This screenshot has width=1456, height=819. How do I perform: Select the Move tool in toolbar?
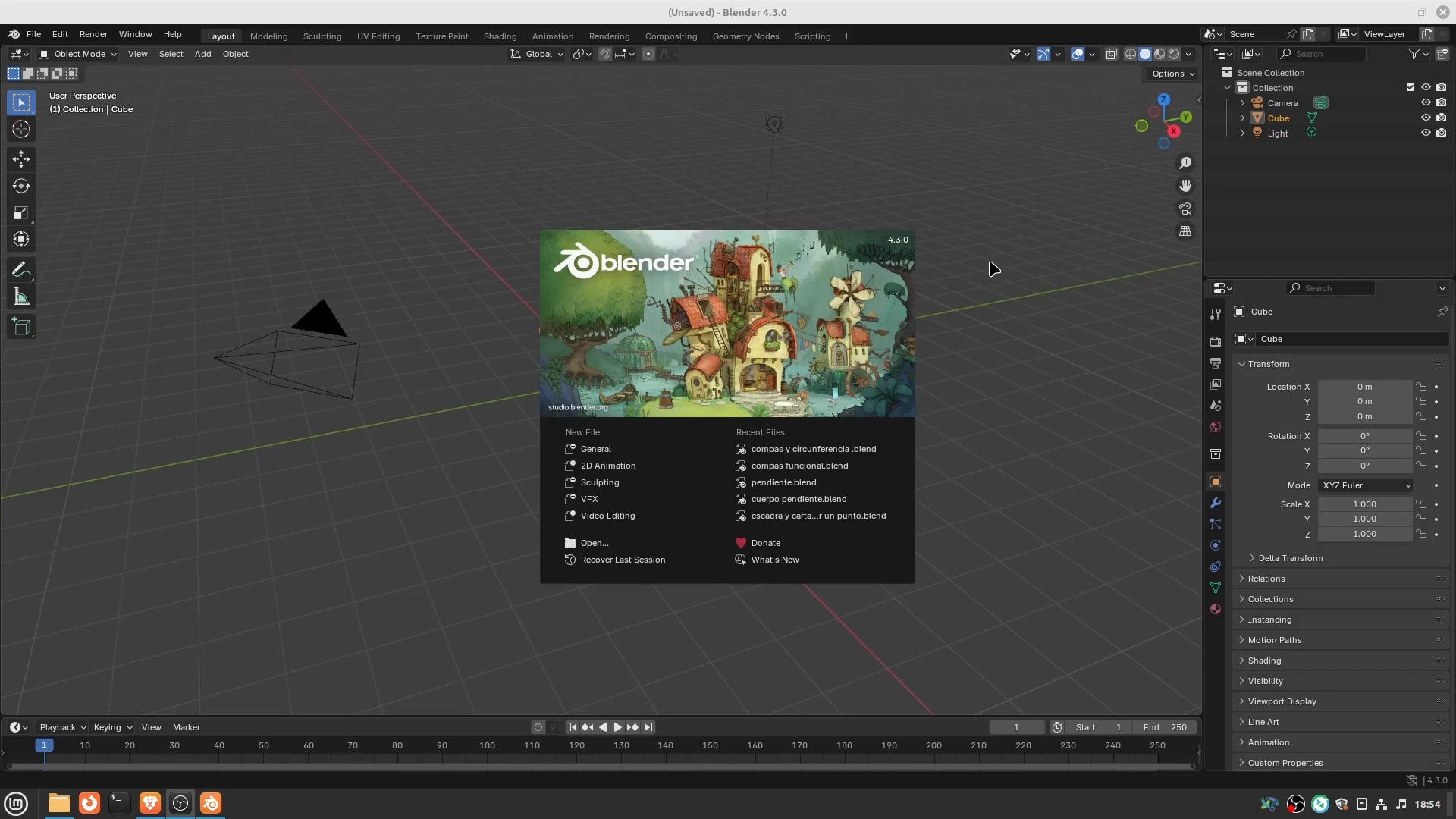(x=21, y=159)
